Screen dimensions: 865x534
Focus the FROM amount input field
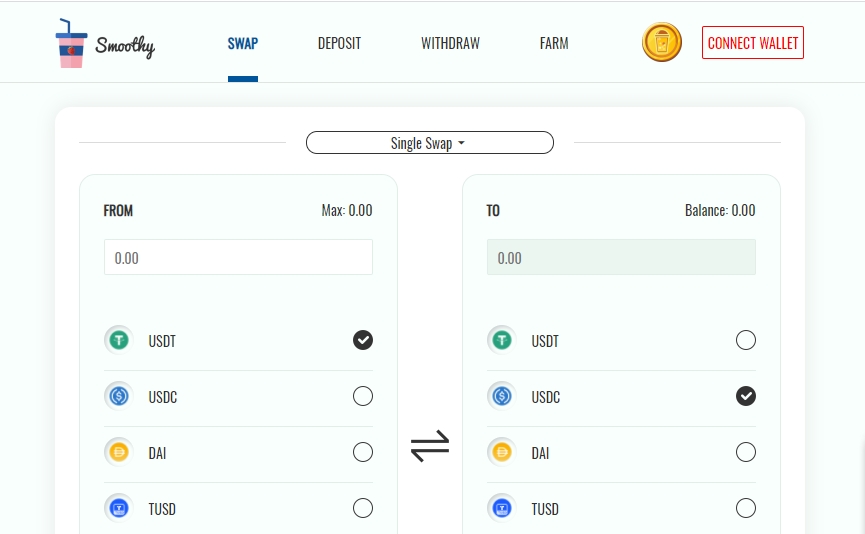point(238,257)
